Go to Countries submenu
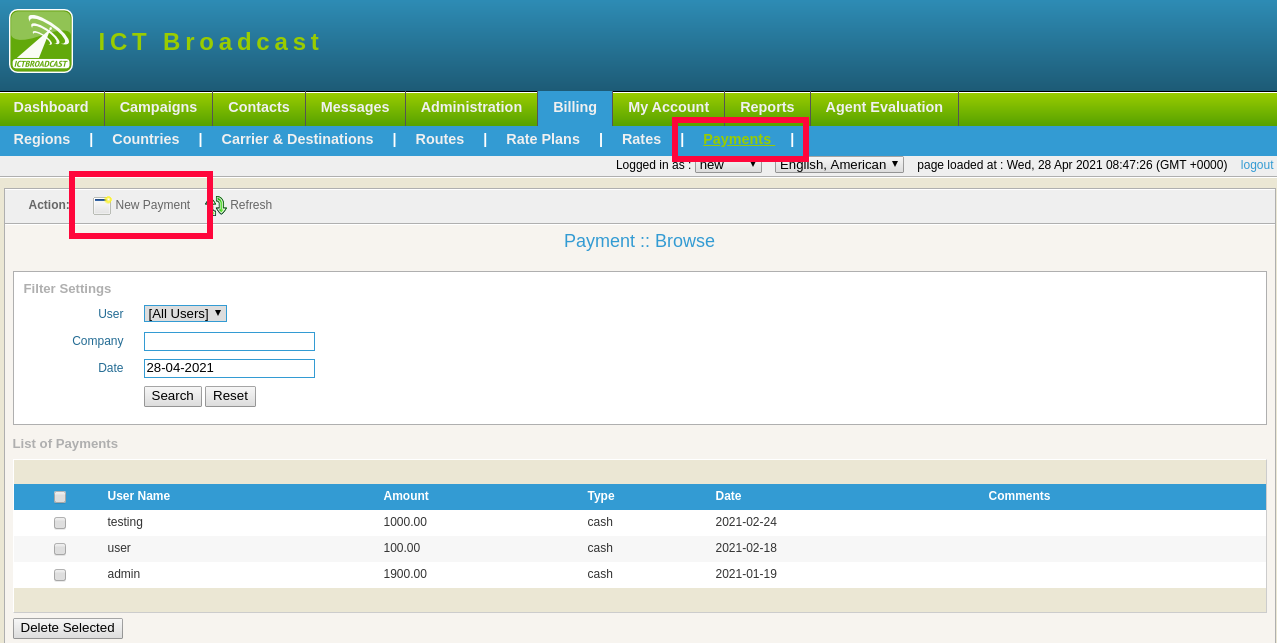This screenshot has width=1277, height=643. (146, 139)
